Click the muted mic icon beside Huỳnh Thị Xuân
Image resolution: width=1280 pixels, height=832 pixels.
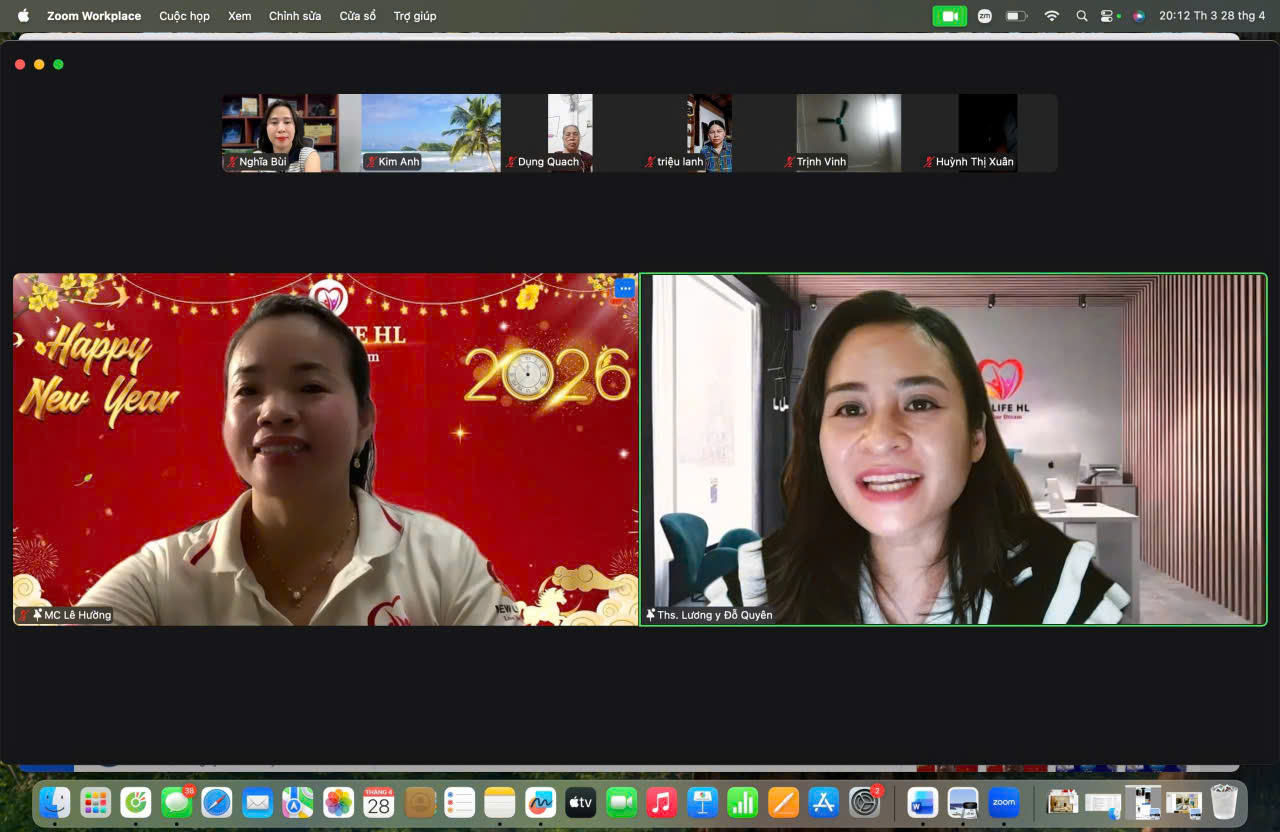(929, 162)
